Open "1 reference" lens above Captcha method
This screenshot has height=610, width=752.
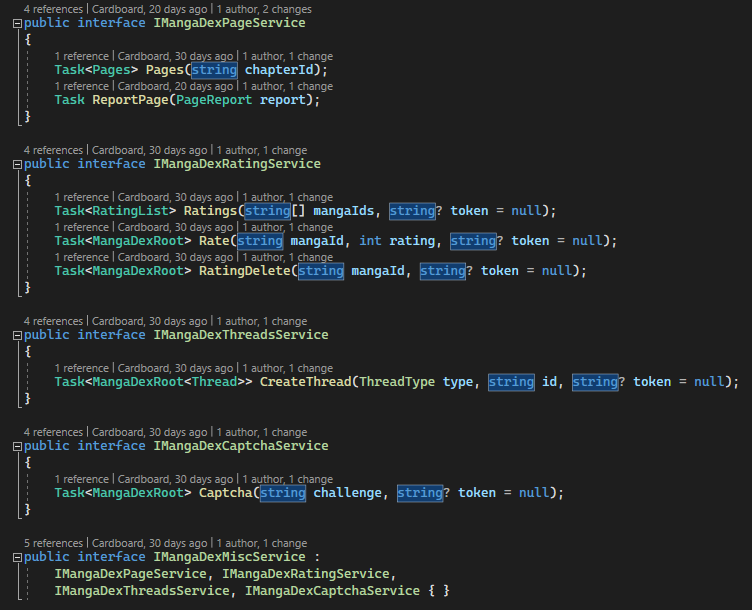[83, 479]
